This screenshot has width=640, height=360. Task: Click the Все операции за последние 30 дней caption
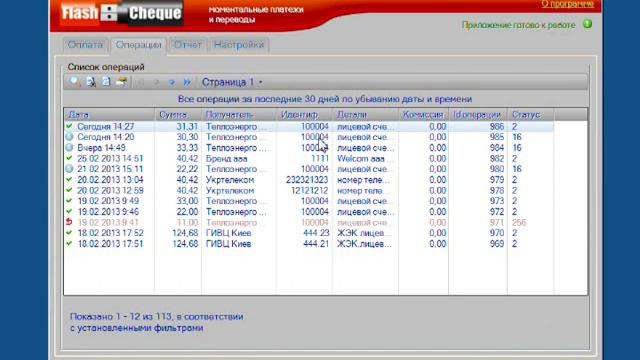(x=324, y=99)
